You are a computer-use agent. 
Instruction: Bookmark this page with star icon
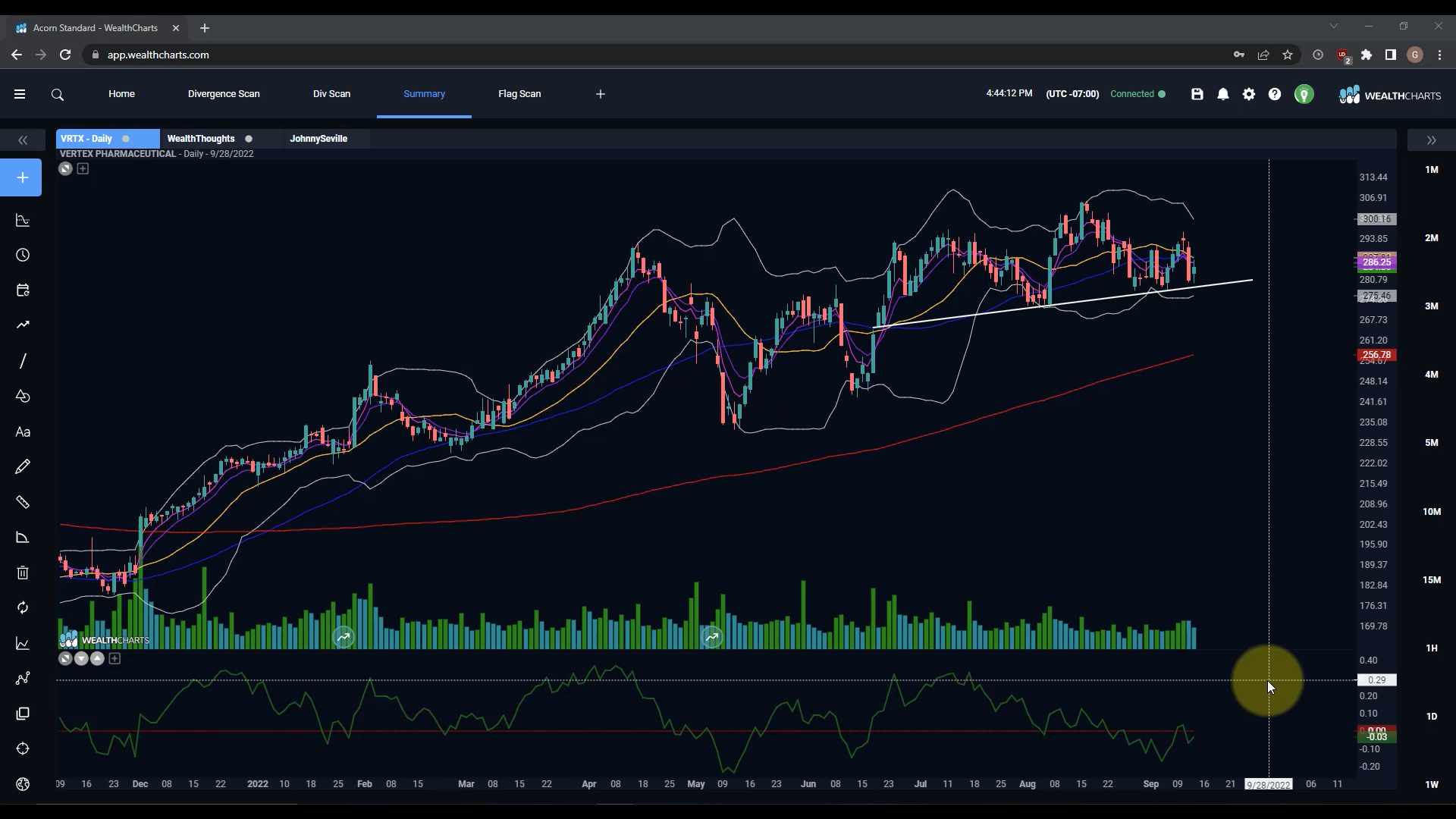[x=1288, y=55]
